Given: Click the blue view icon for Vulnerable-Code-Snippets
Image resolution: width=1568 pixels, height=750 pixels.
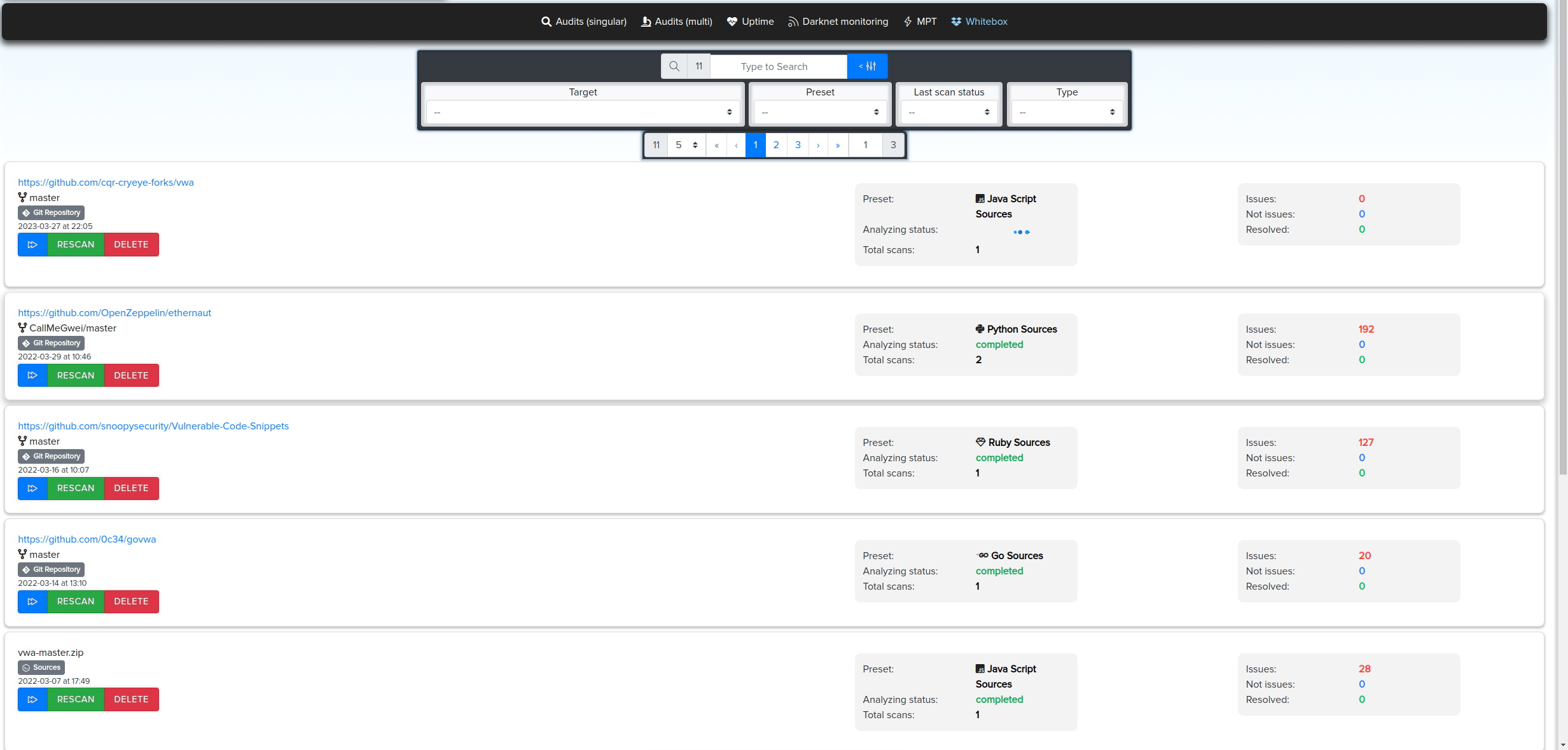Looking at the screenshot, I should click(32, 488).
